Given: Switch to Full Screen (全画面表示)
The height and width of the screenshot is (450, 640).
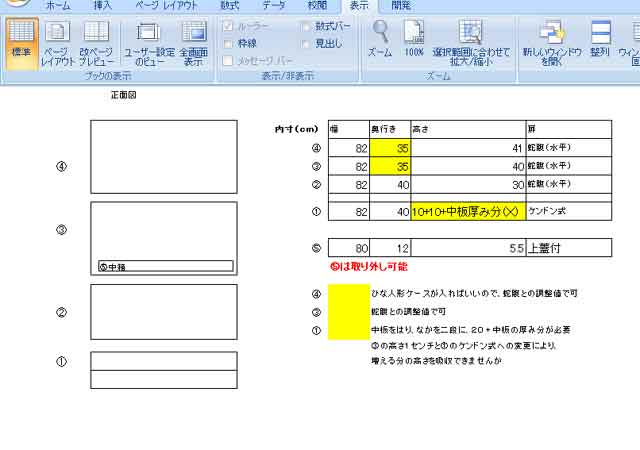Looking at the screenshot, I should click(193, 43).
